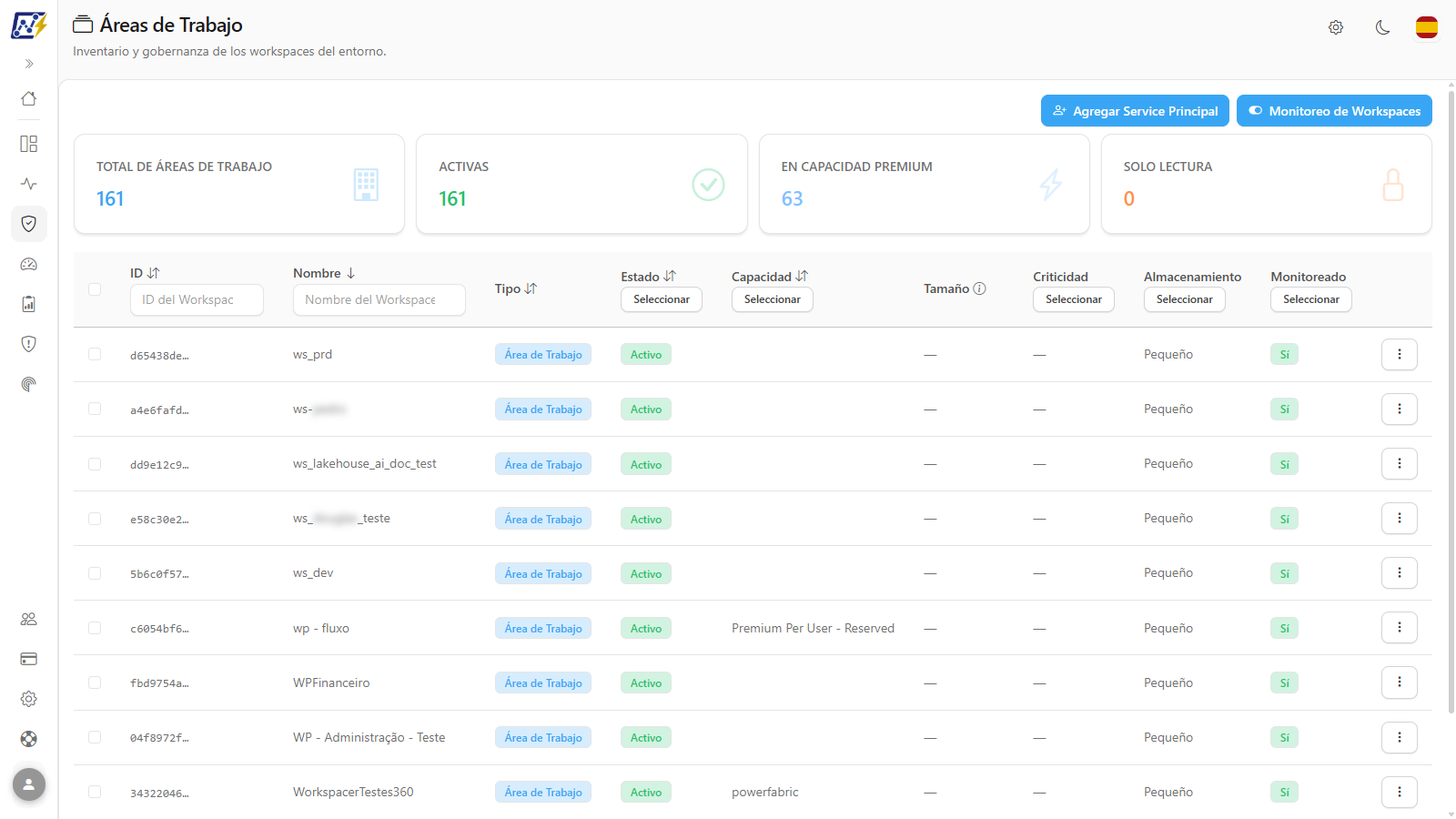Open Monitoreo de Workspaces
Viewport: 1456px width, 819px height.
pyautogui.click(x=1334, y=111)
